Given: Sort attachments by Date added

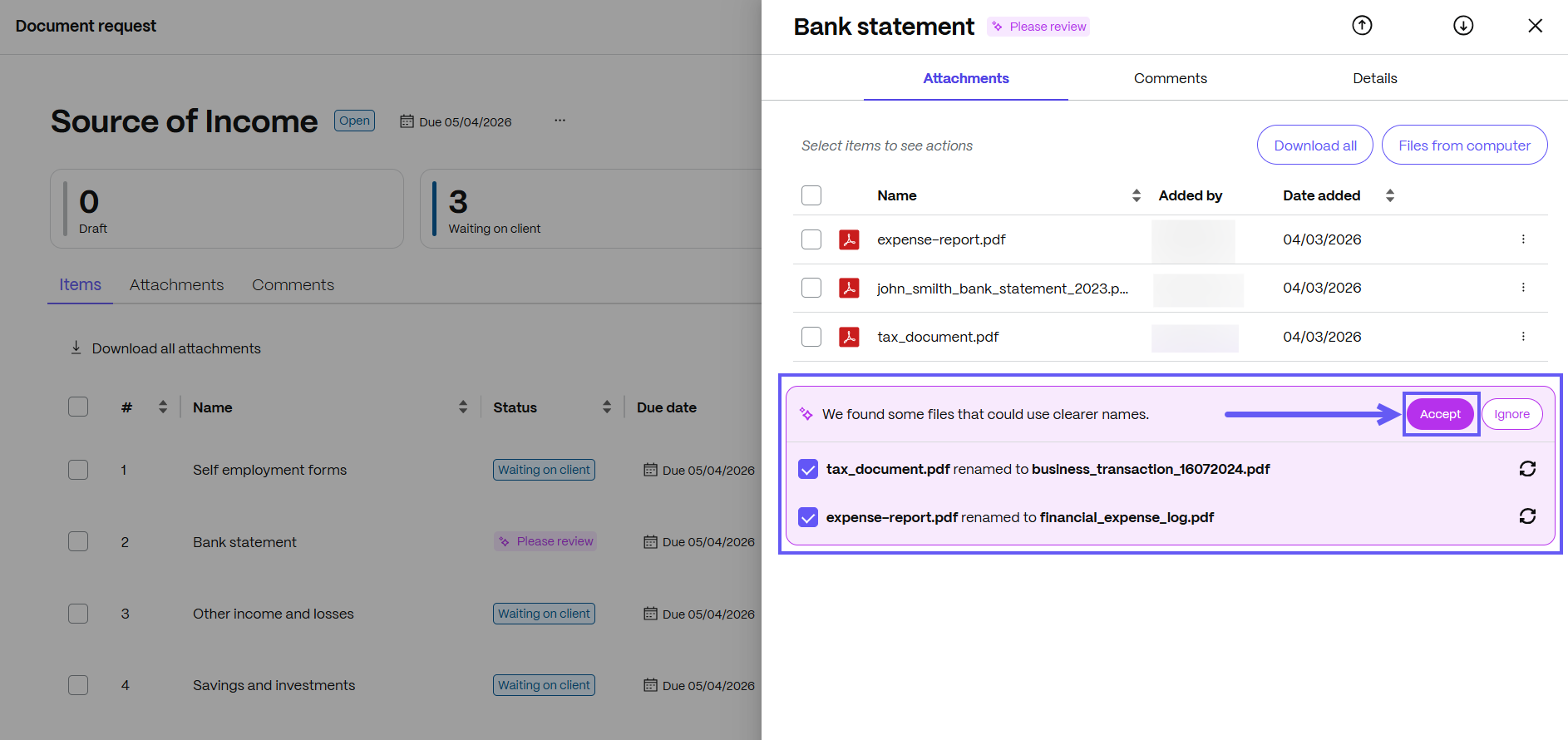Looking at the screenshot, I should [1390, 195].
